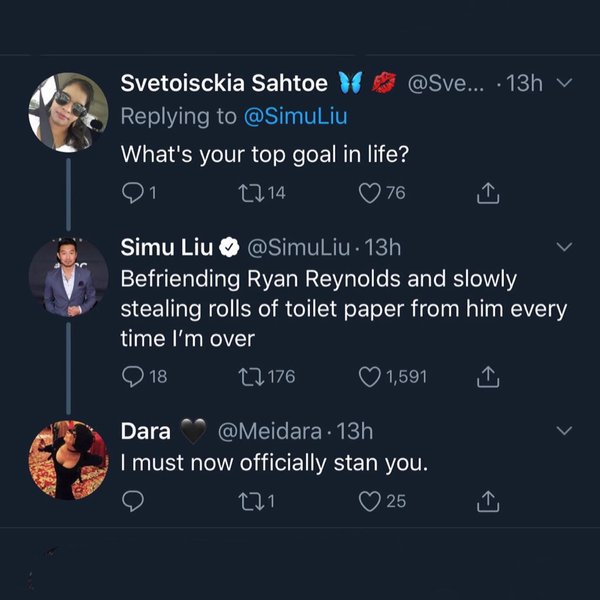The image size is (600, 600).
Task: Click Simu Liu's avatar photo
Action: coord(68,277)
